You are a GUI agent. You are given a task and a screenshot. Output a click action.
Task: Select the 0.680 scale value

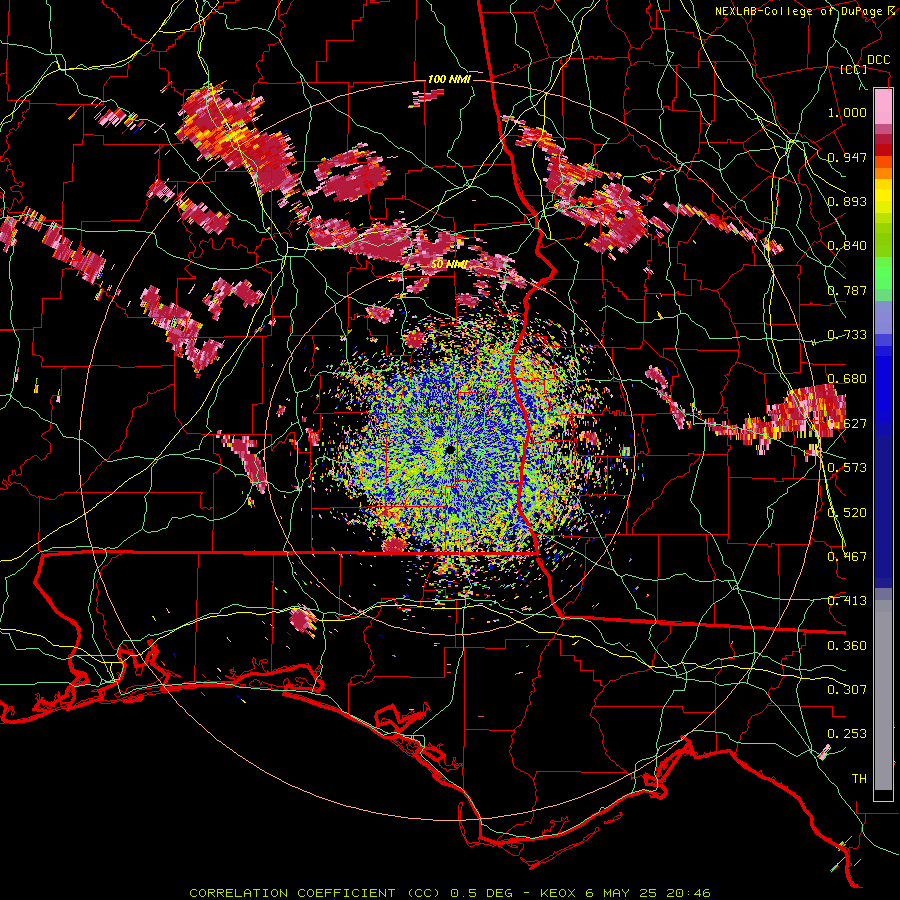point(847,379)
